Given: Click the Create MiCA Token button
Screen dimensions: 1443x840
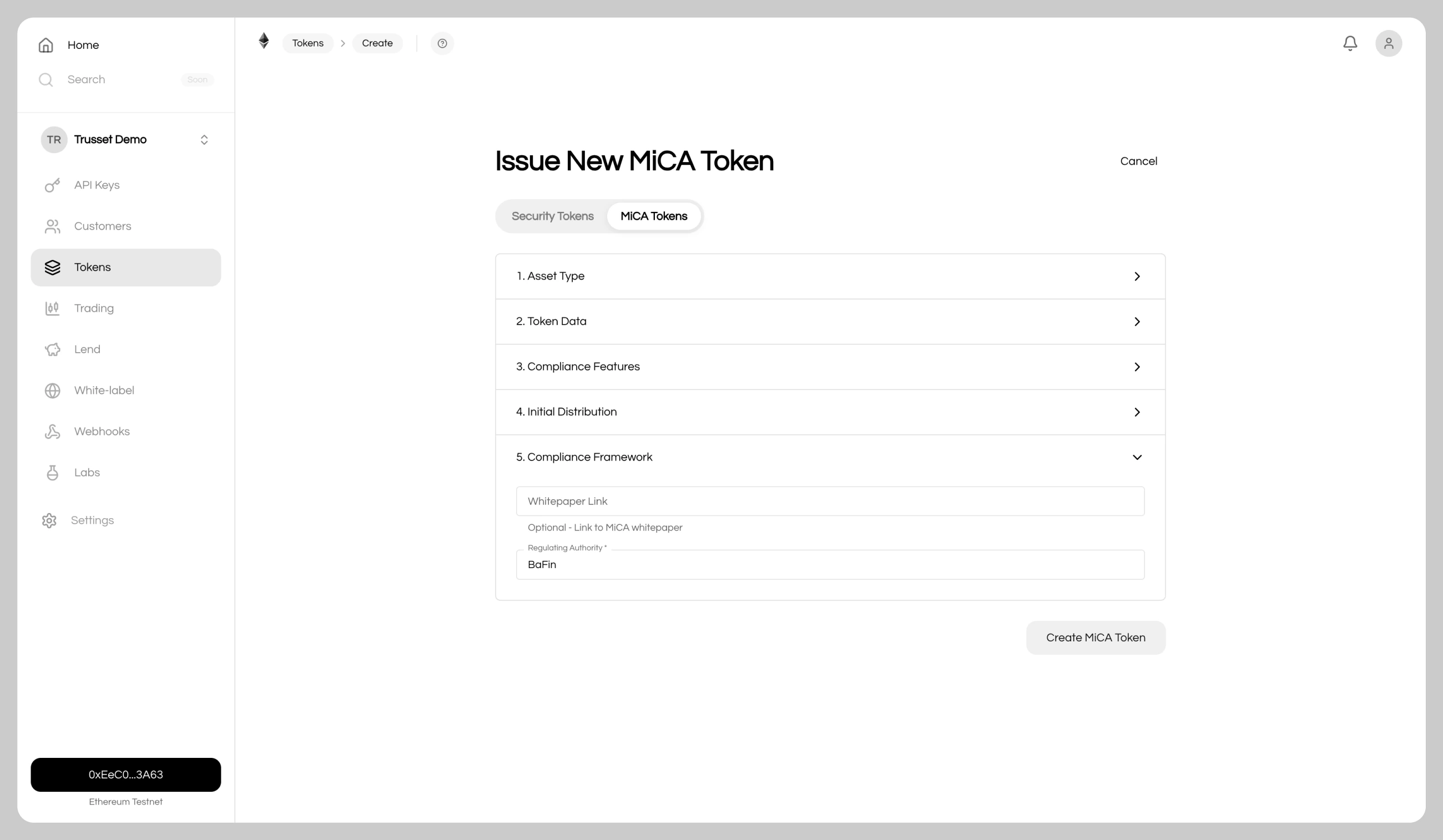Looking at the screenshot, I should [1095, 637].
